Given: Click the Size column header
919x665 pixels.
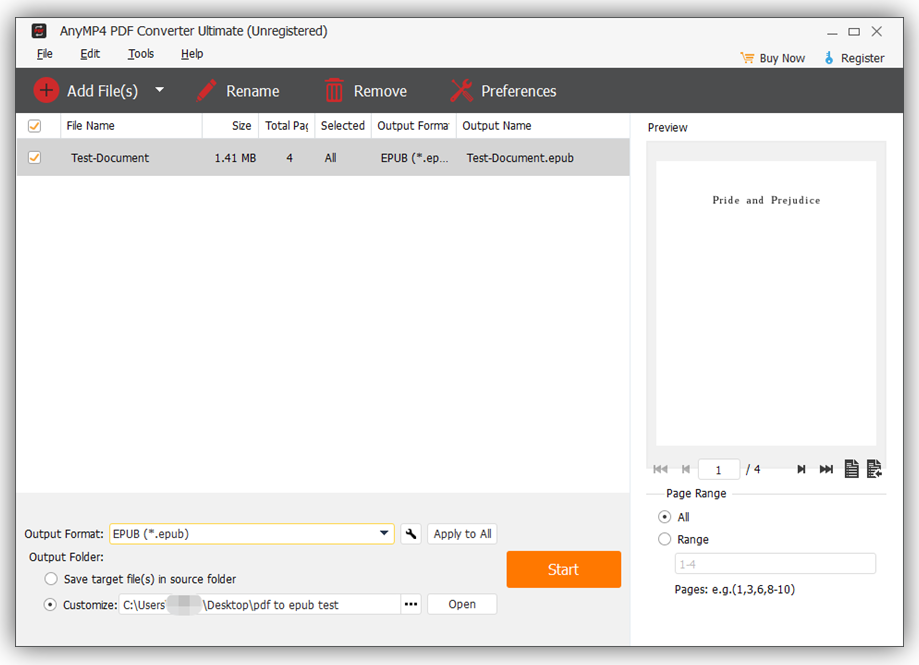Looking at the screenshot, I should point(230,126).
